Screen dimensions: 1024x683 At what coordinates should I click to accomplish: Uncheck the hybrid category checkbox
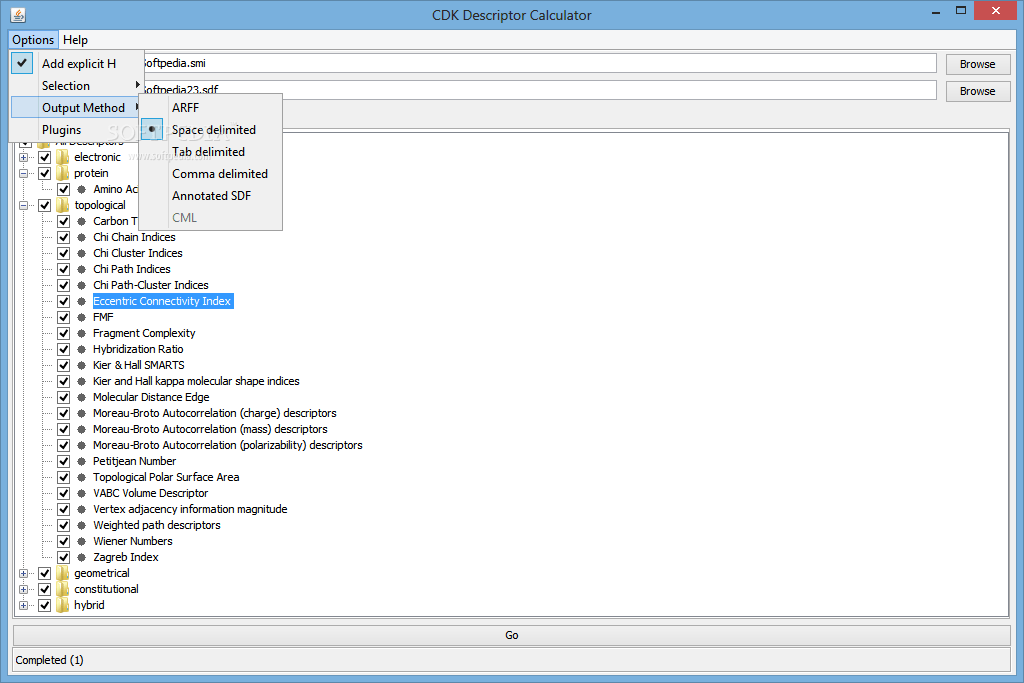pos(44,605)
